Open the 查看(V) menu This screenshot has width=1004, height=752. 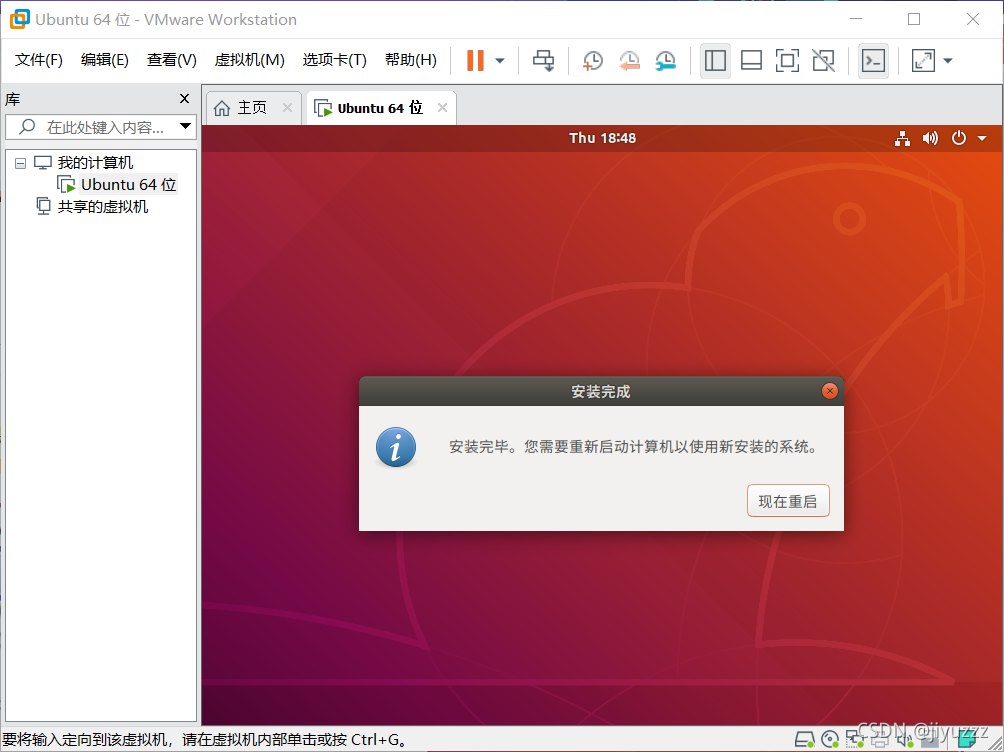point(171,60)
